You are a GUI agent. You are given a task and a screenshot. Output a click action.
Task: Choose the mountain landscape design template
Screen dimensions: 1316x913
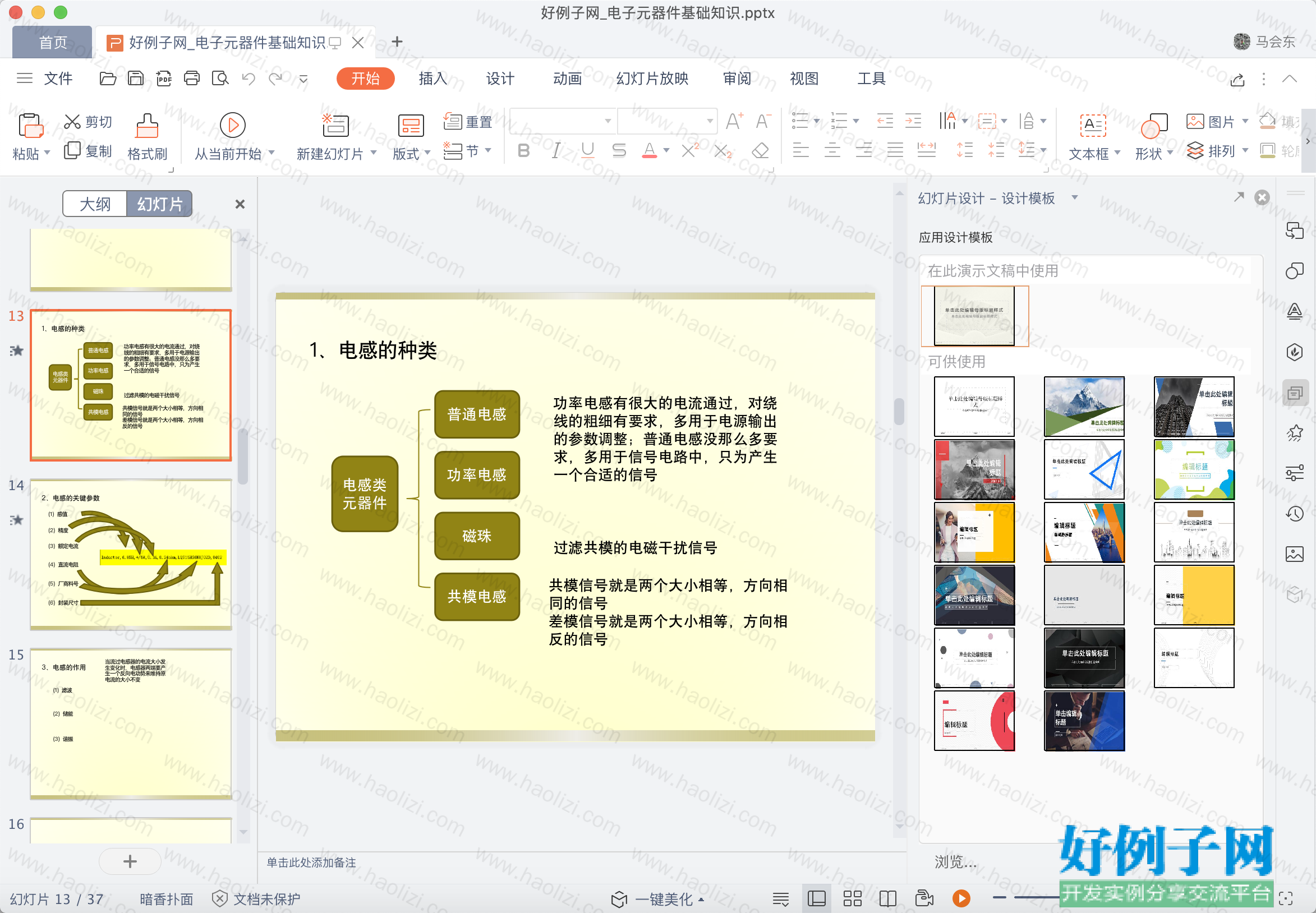[x=1084, y=407]
